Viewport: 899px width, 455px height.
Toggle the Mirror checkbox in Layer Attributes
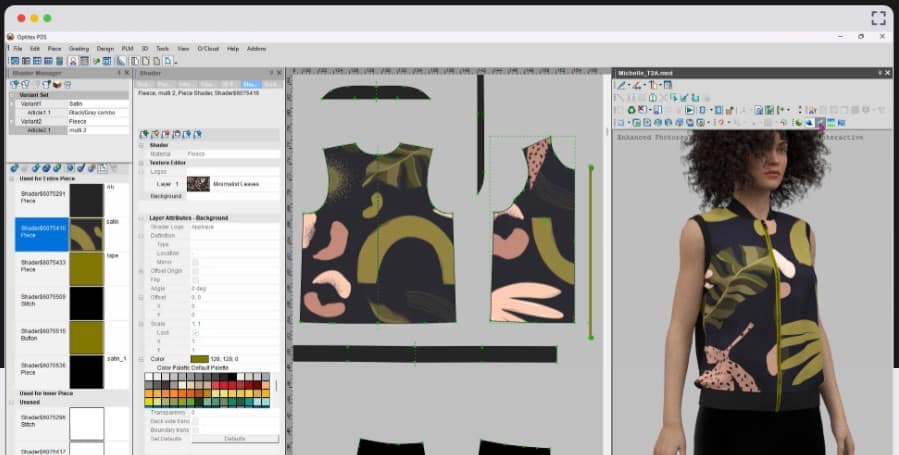[195, 262]
